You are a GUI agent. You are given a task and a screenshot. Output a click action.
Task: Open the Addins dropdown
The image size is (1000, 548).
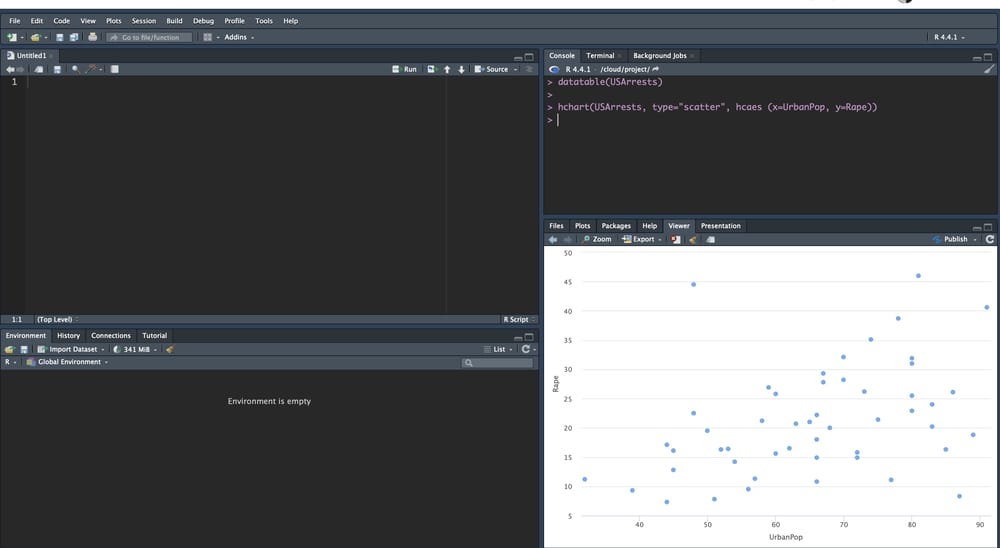click(x=239, y=38)
